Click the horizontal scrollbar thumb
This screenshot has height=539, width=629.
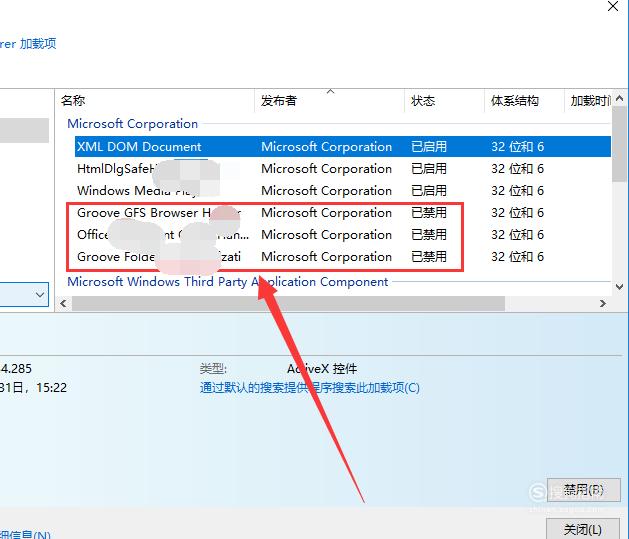(x=288, y=304)
